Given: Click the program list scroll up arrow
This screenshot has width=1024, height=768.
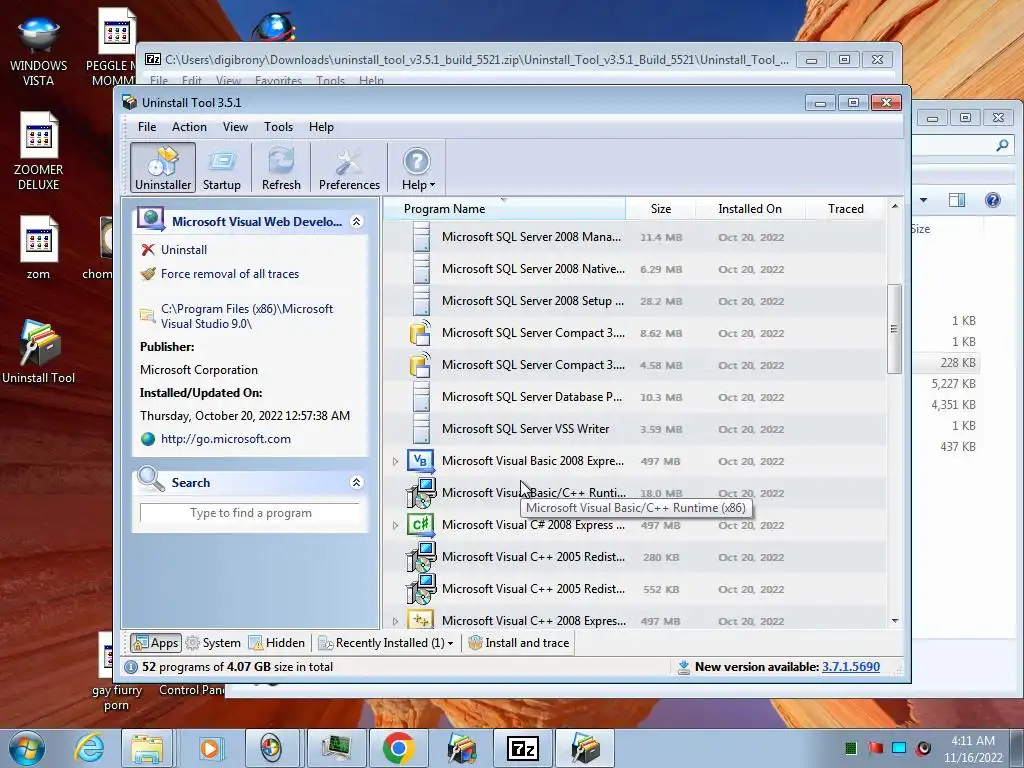Looking at the screenshot, I should (895, 206).
